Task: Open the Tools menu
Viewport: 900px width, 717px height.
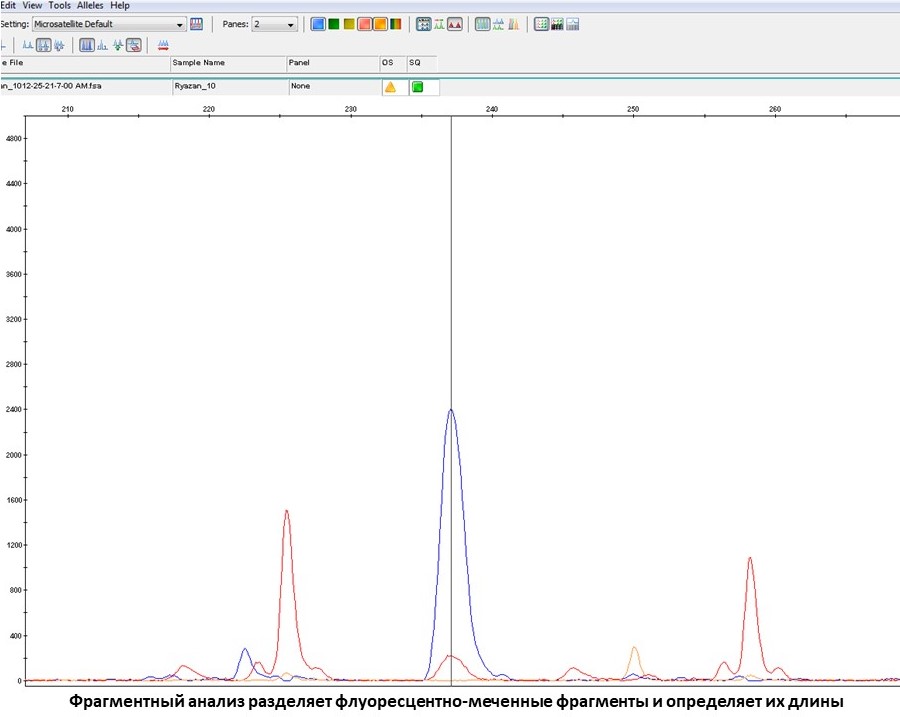Action: point(59,6)
